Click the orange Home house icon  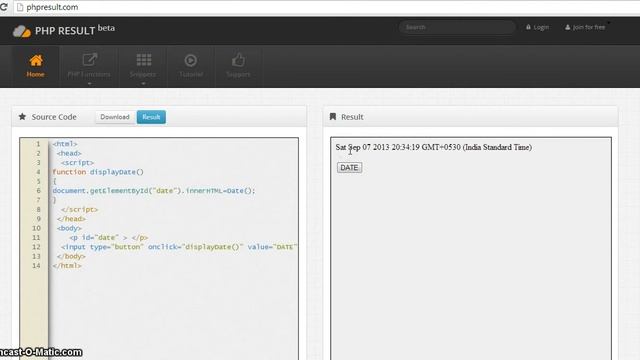(36, 60)
